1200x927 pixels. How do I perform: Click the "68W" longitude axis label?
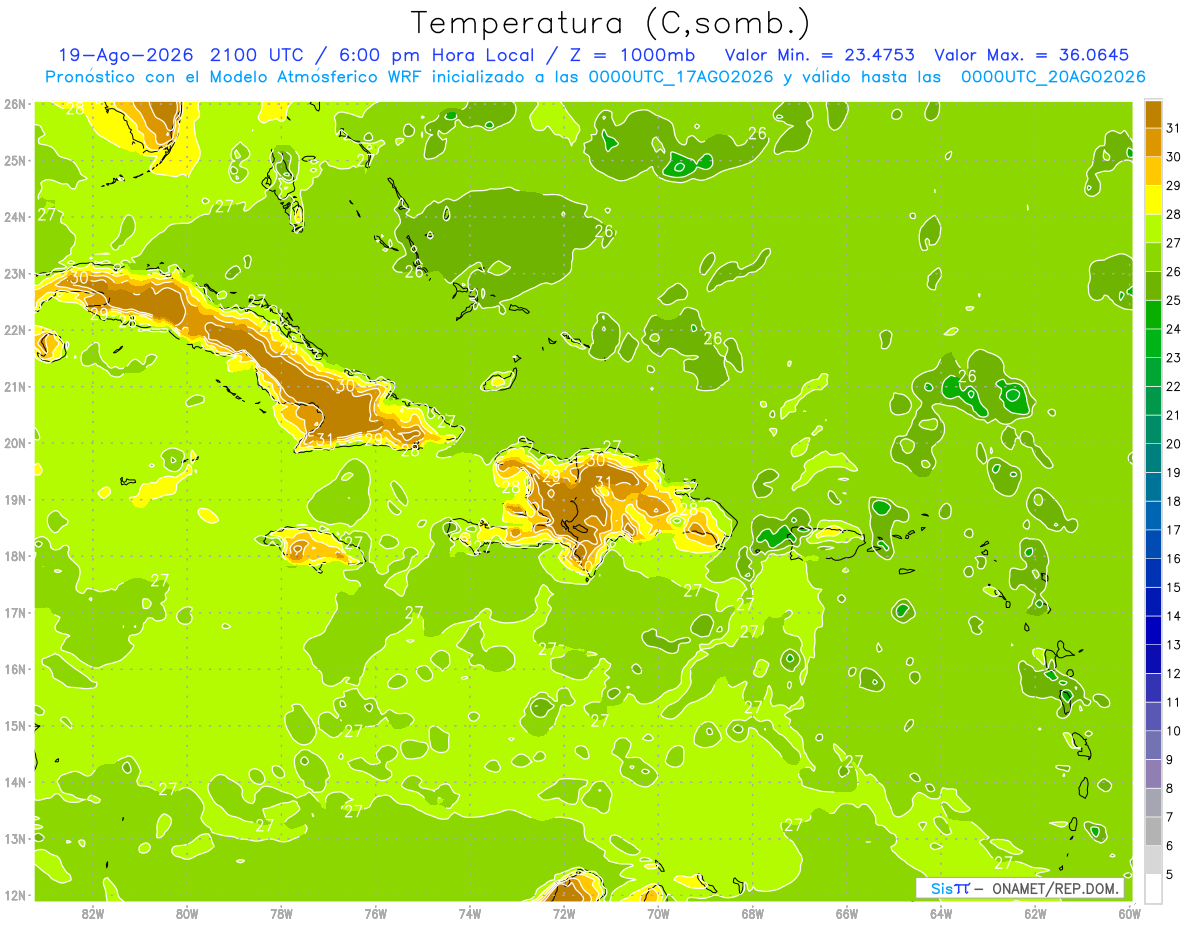[752, 913]
